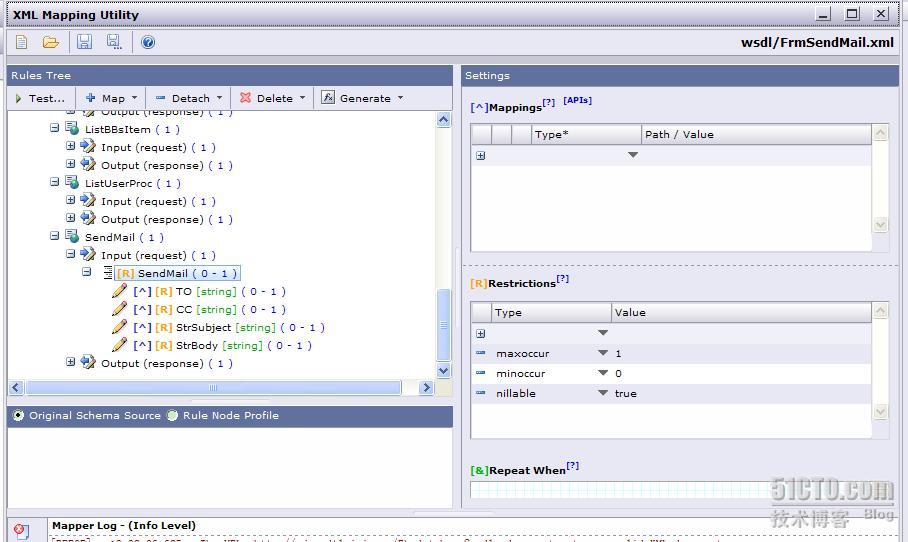The width and height of the screenshot is (908, 542).
Task: Open the minoccur type dropdown arrow
Action: [x=603, y=373]
